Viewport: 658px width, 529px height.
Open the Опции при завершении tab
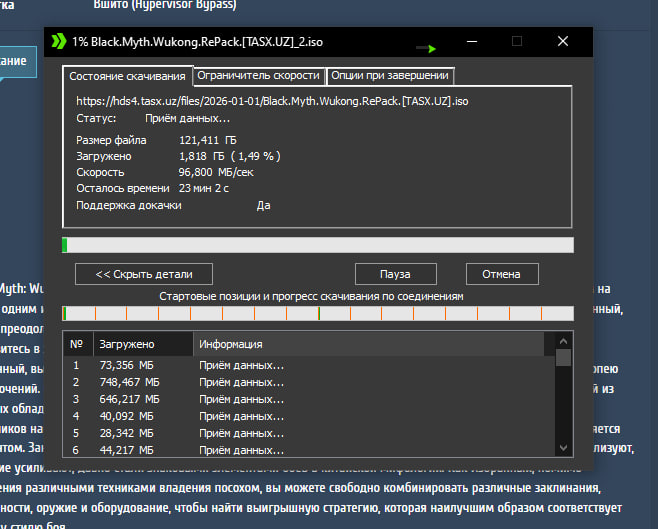point(390,75)
